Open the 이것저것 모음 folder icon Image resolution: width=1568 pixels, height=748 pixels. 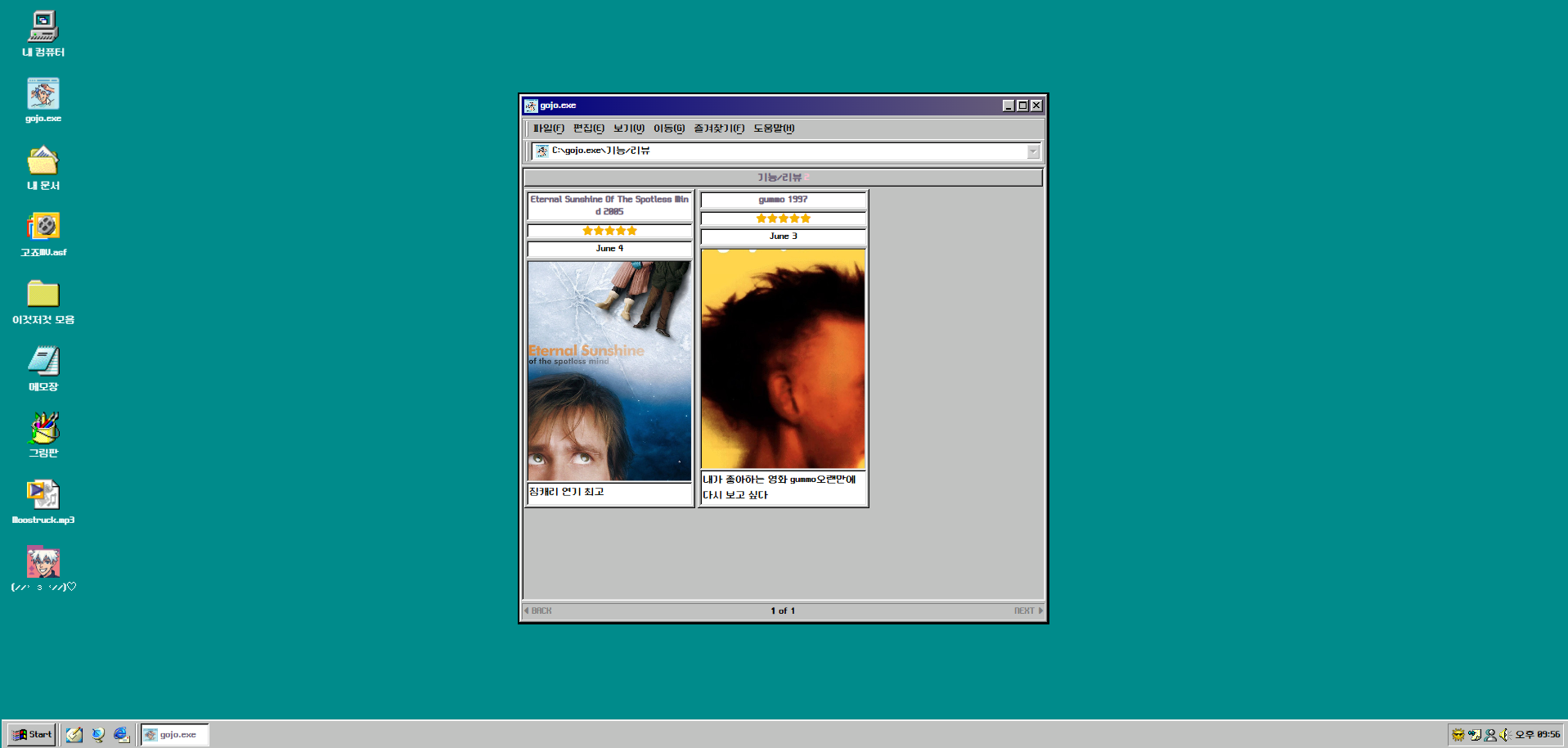(43, 301)
